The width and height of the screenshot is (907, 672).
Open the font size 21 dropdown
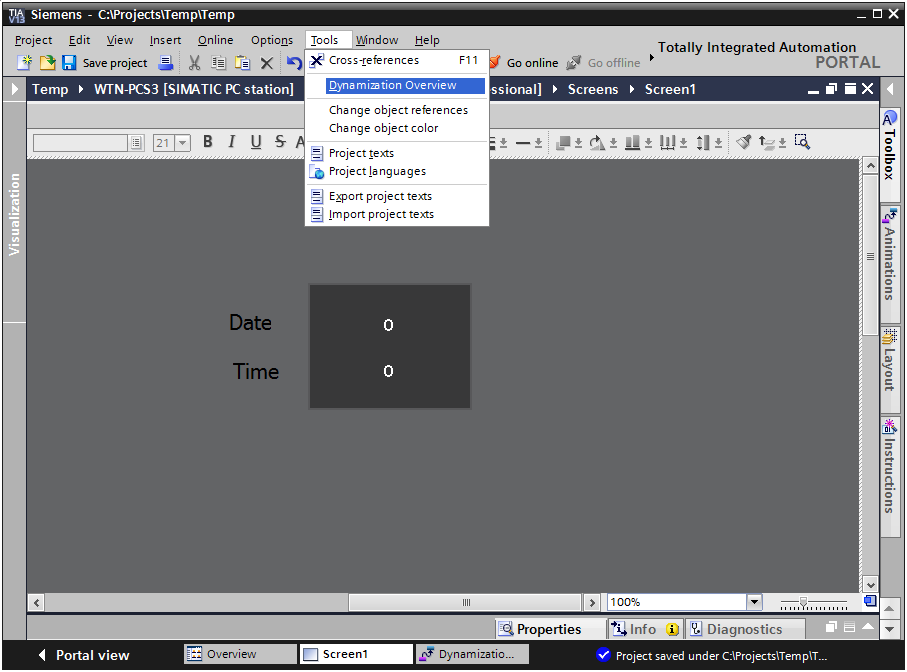tap(183, 142)
